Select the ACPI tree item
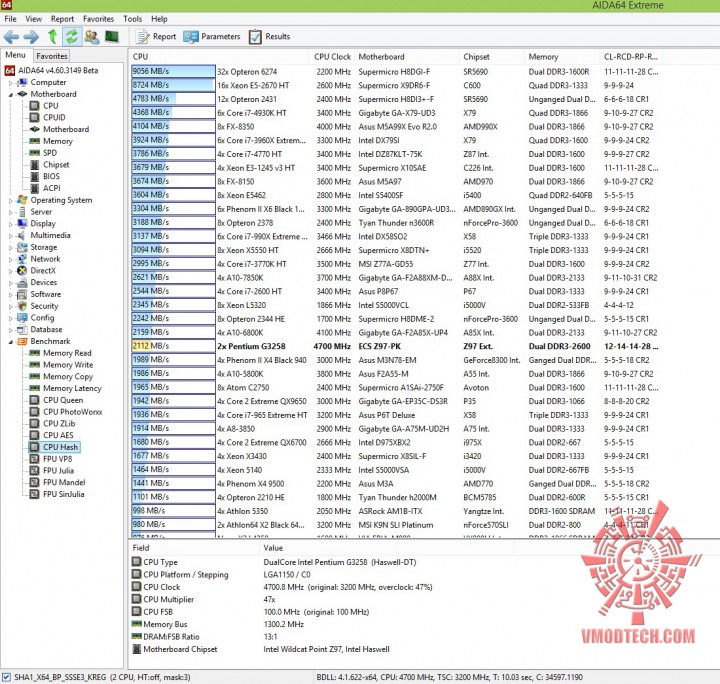 click(45, 188)
